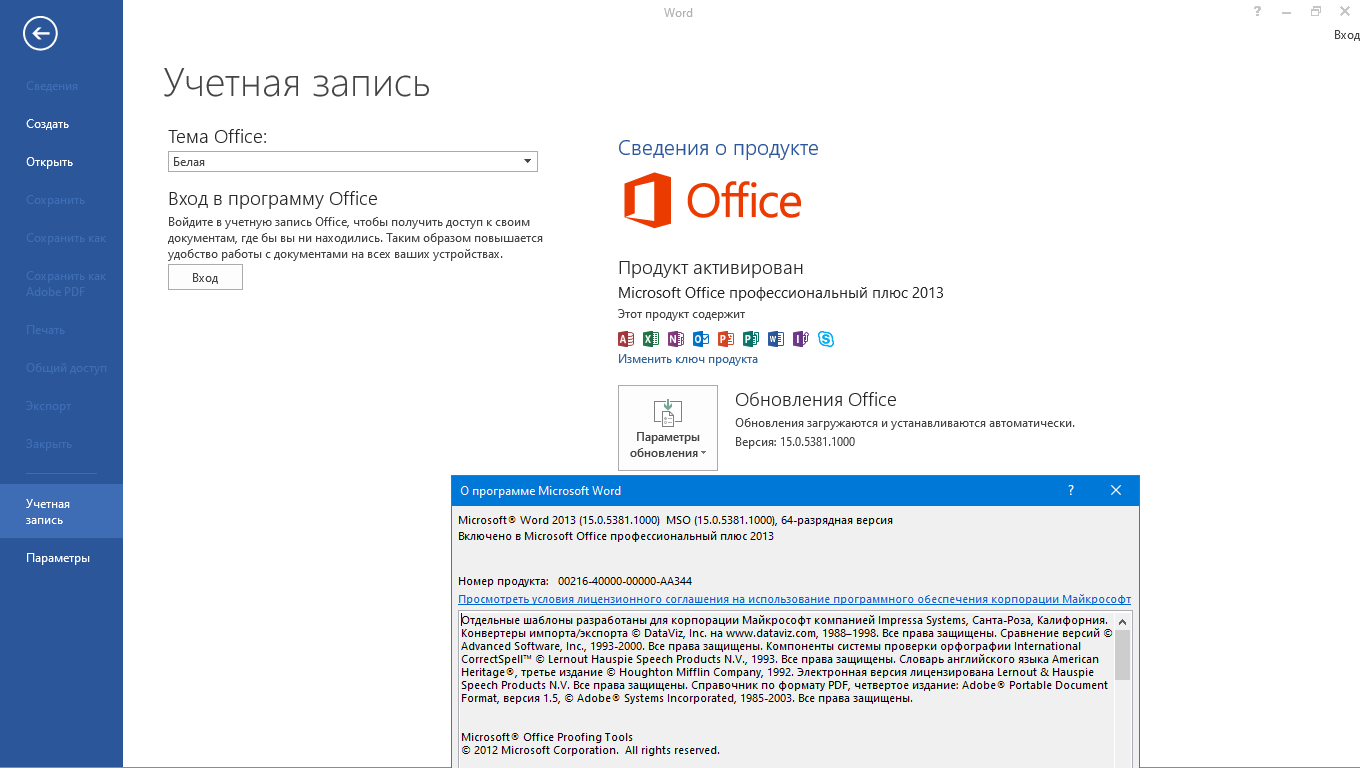This screenshot has height=768, width=1360.
Task: Open Параметры обновления dropdown button
Action: pos(668,428)
